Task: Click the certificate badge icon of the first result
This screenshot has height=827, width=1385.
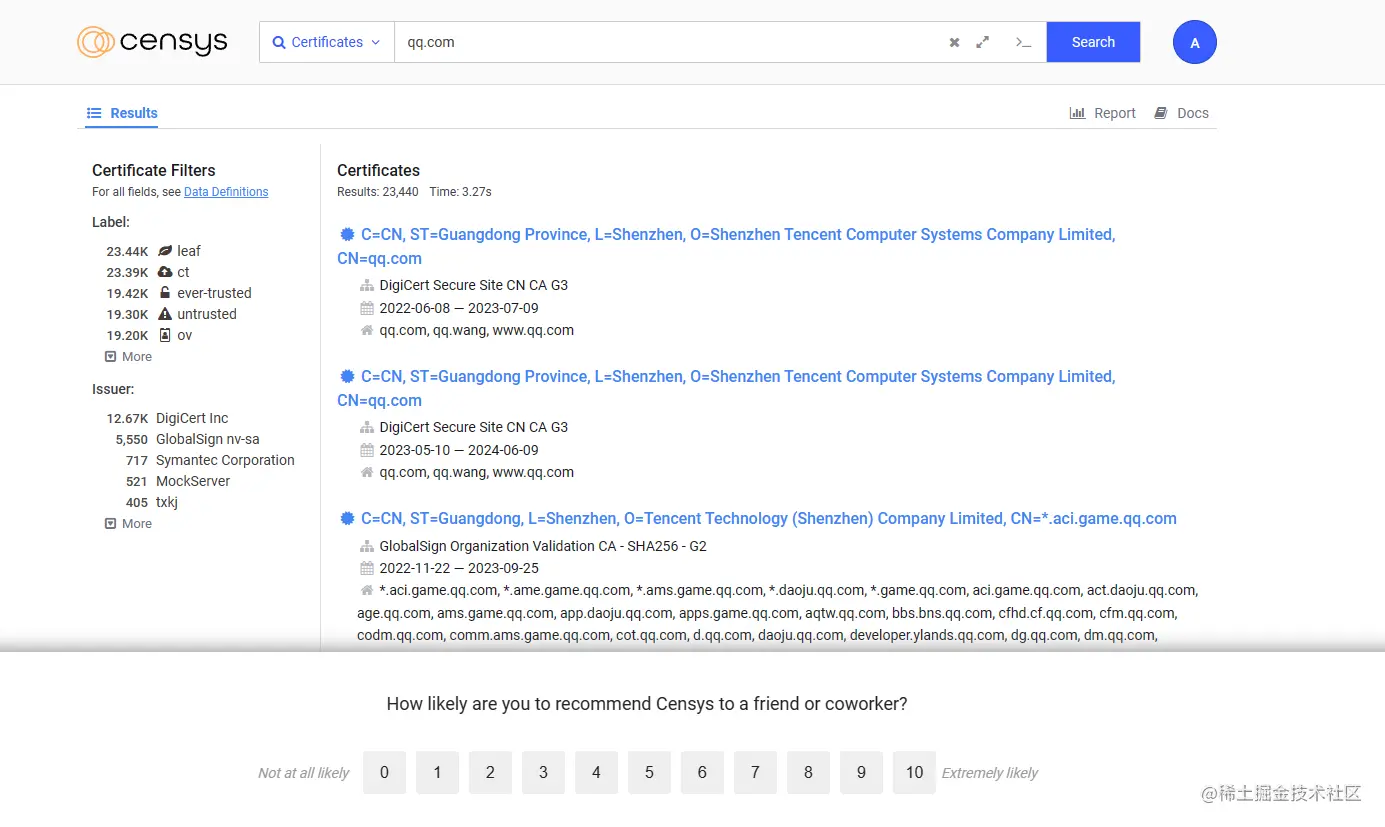Action: point(347,234)
